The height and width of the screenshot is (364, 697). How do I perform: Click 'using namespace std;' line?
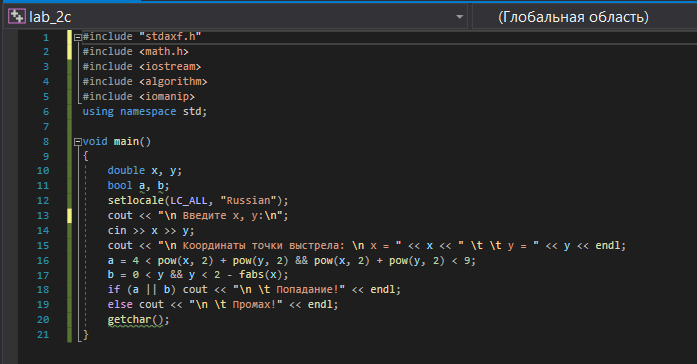pos(145,112)
